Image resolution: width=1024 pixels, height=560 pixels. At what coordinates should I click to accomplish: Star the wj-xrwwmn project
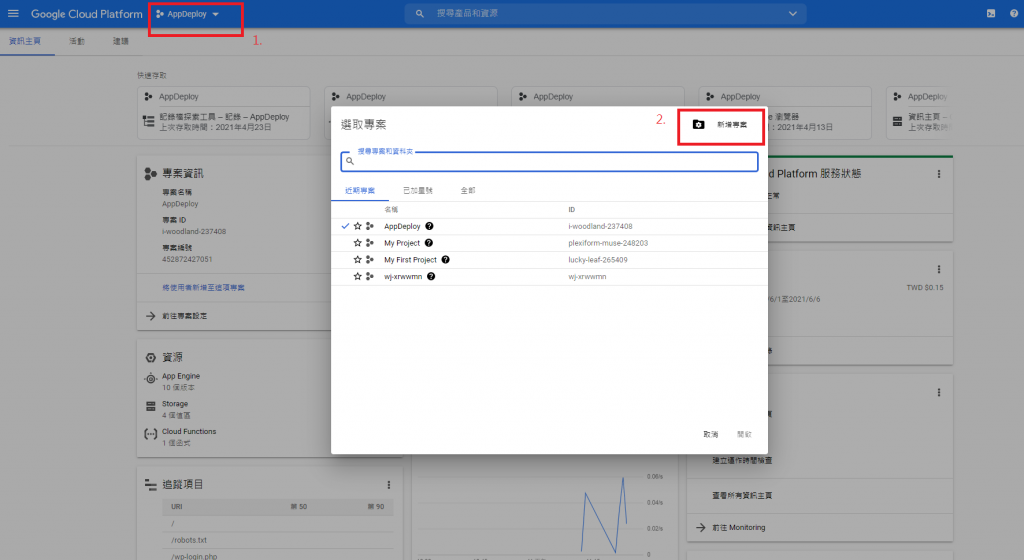point(357,277)
